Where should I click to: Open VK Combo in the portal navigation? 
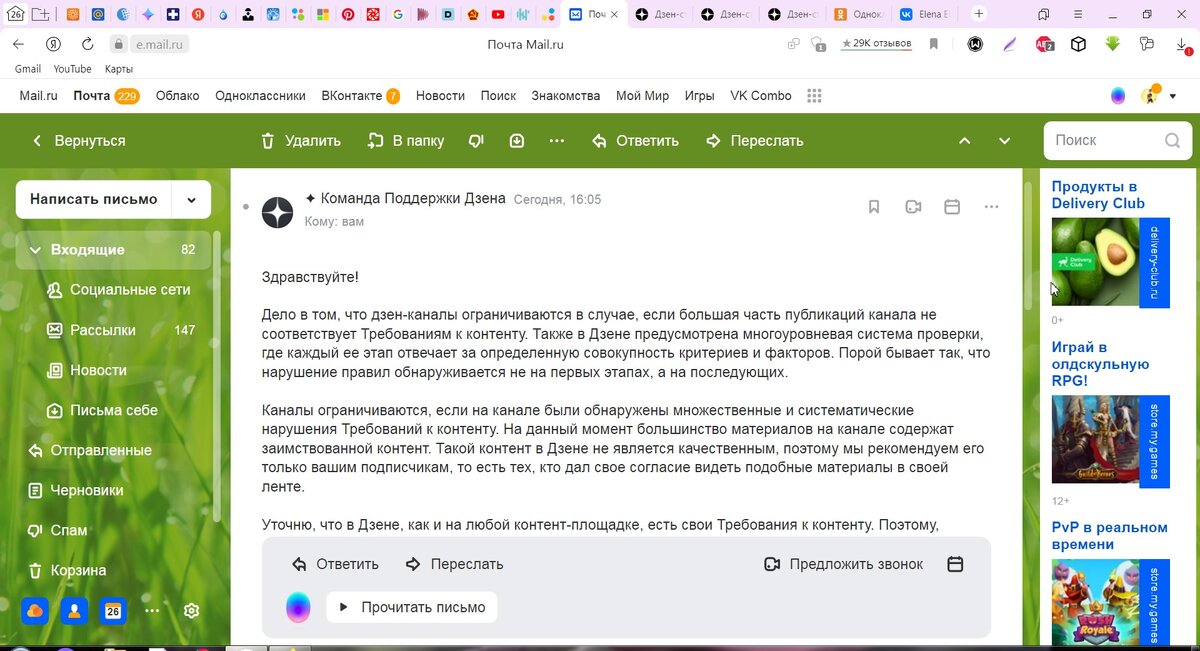pyautogui.click(x=761, y=96)
